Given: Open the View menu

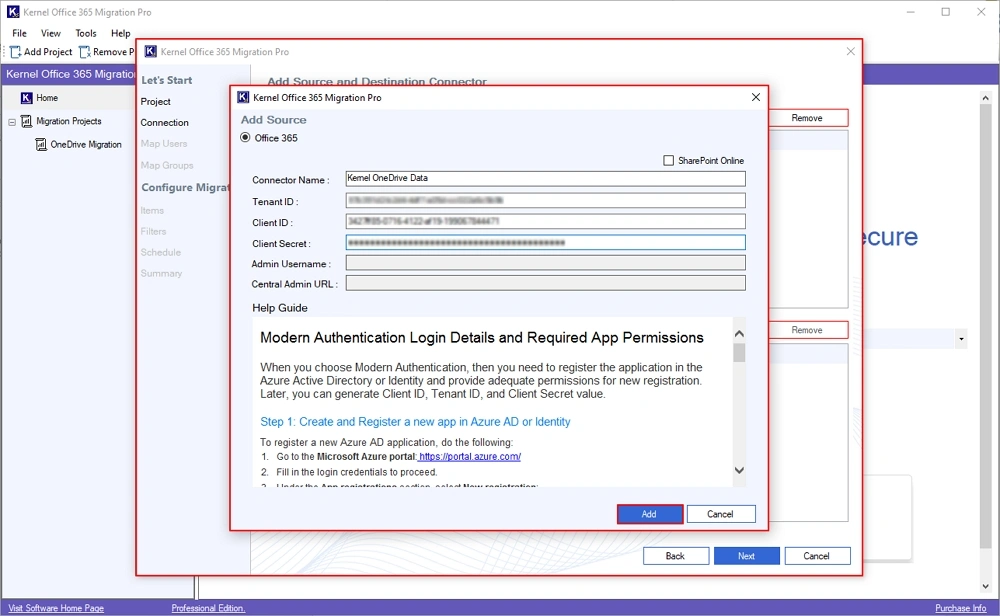Looking at the screenshot, I should (50, 33).
